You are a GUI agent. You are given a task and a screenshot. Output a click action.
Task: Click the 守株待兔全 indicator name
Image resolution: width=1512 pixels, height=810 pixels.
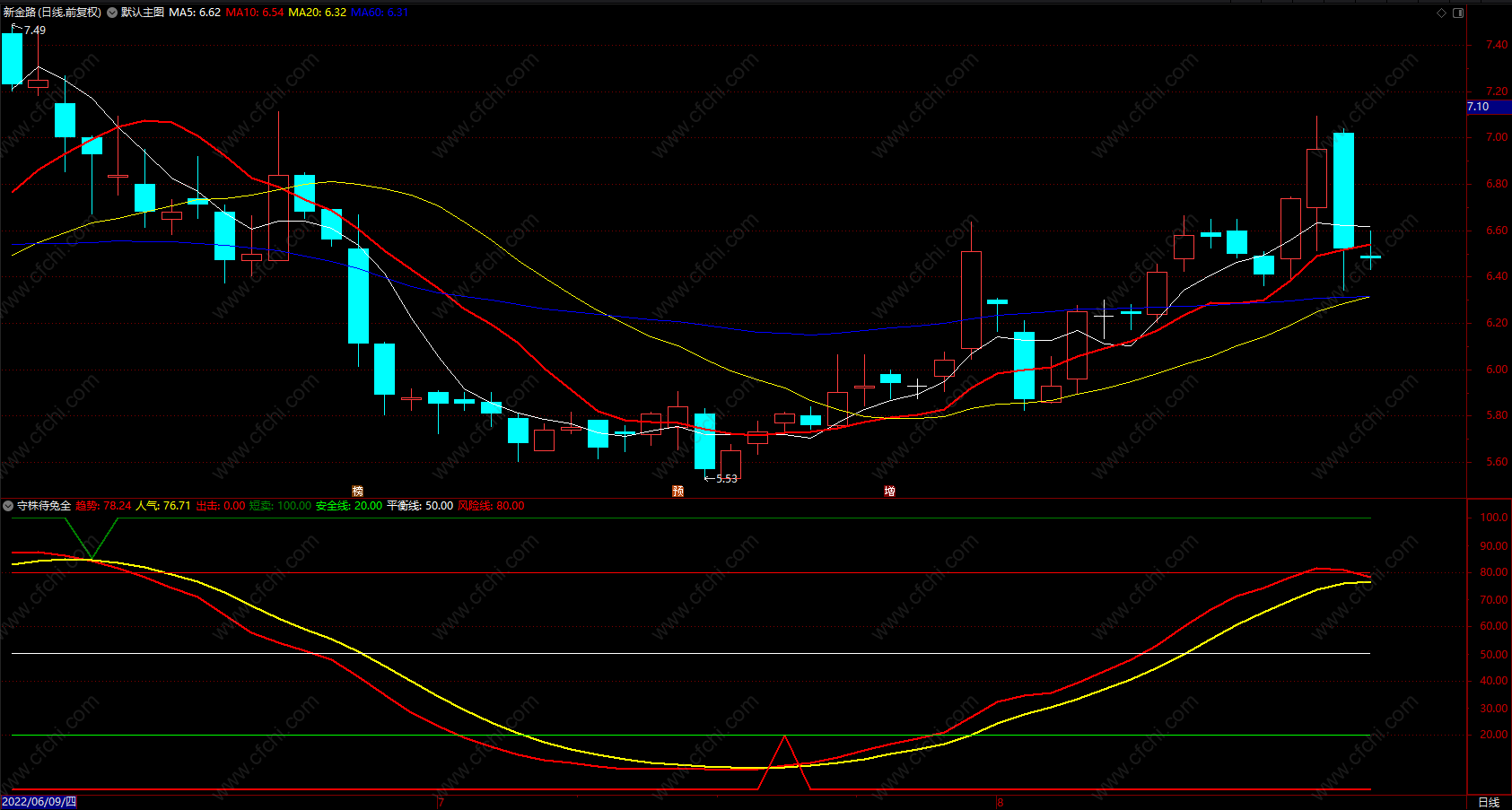click(44, 506)
